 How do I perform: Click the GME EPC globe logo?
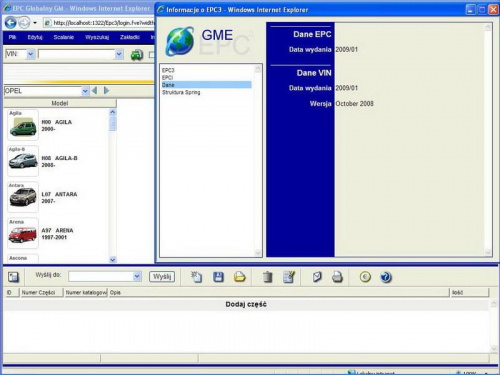click(180, 41)
